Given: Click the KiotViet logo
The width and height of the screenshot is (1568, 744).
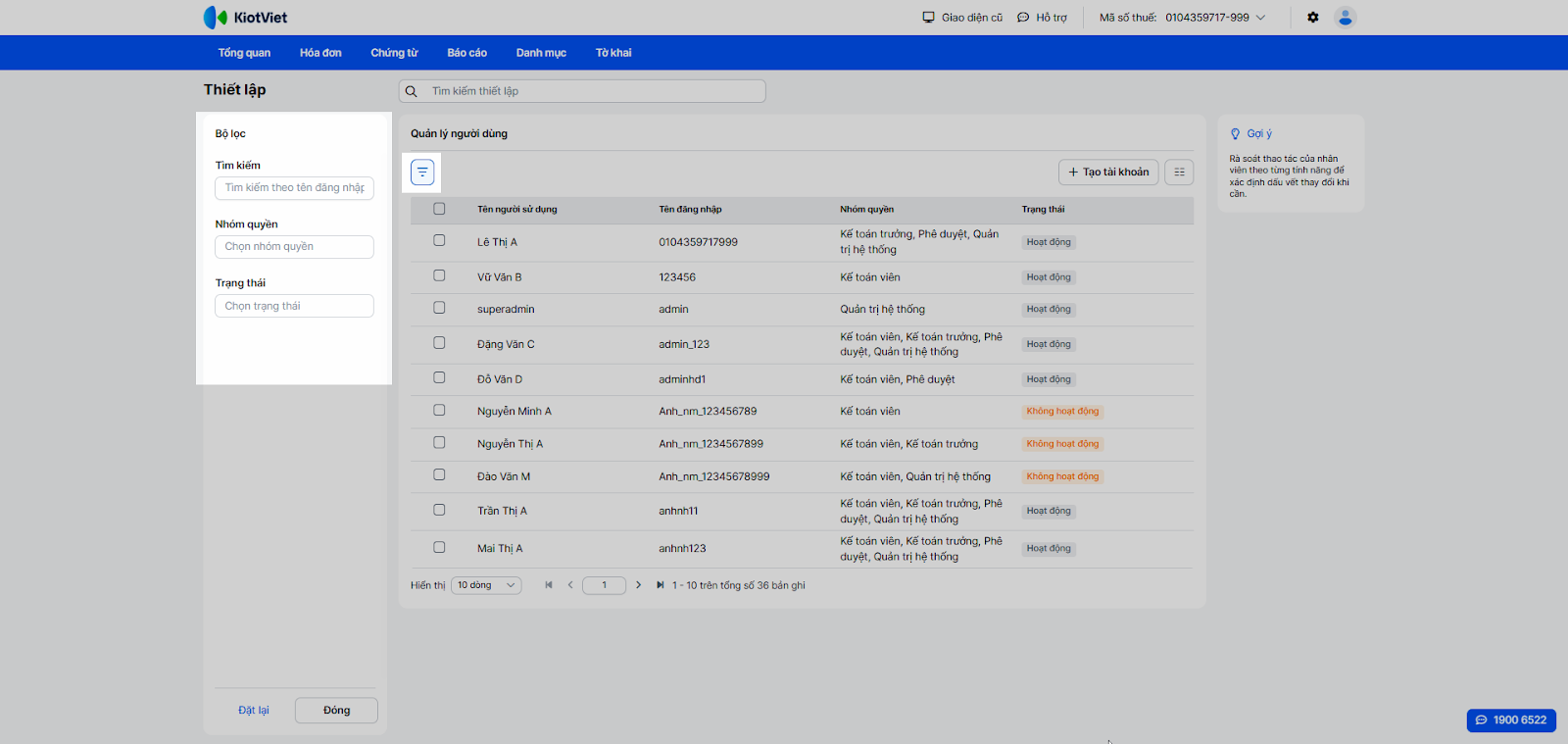Looking at the screenshot, I should 245,18.
